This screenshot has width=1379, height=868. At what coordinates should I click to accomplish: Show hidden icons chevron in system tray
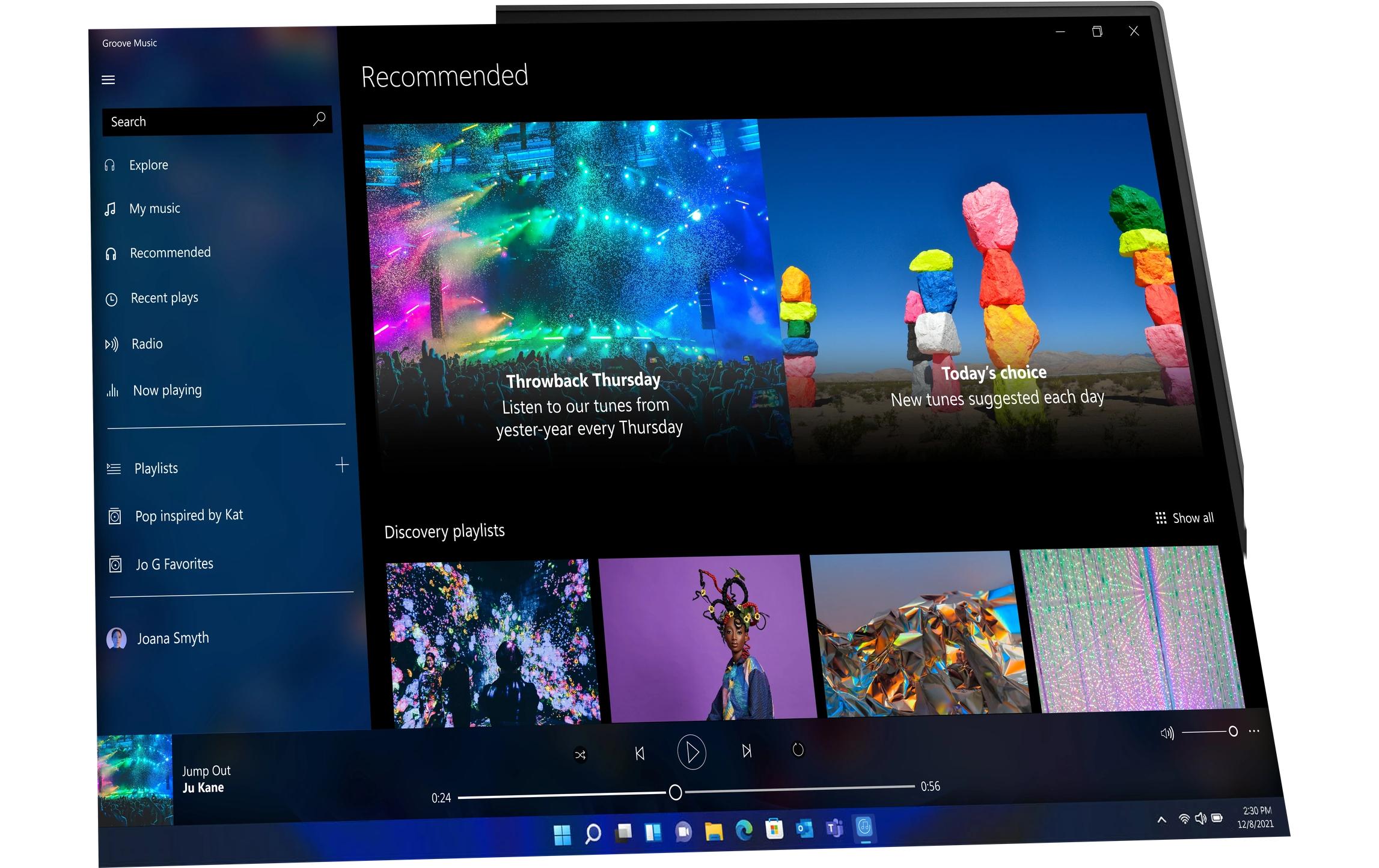pyautogui.click(x=1161, y=820)
